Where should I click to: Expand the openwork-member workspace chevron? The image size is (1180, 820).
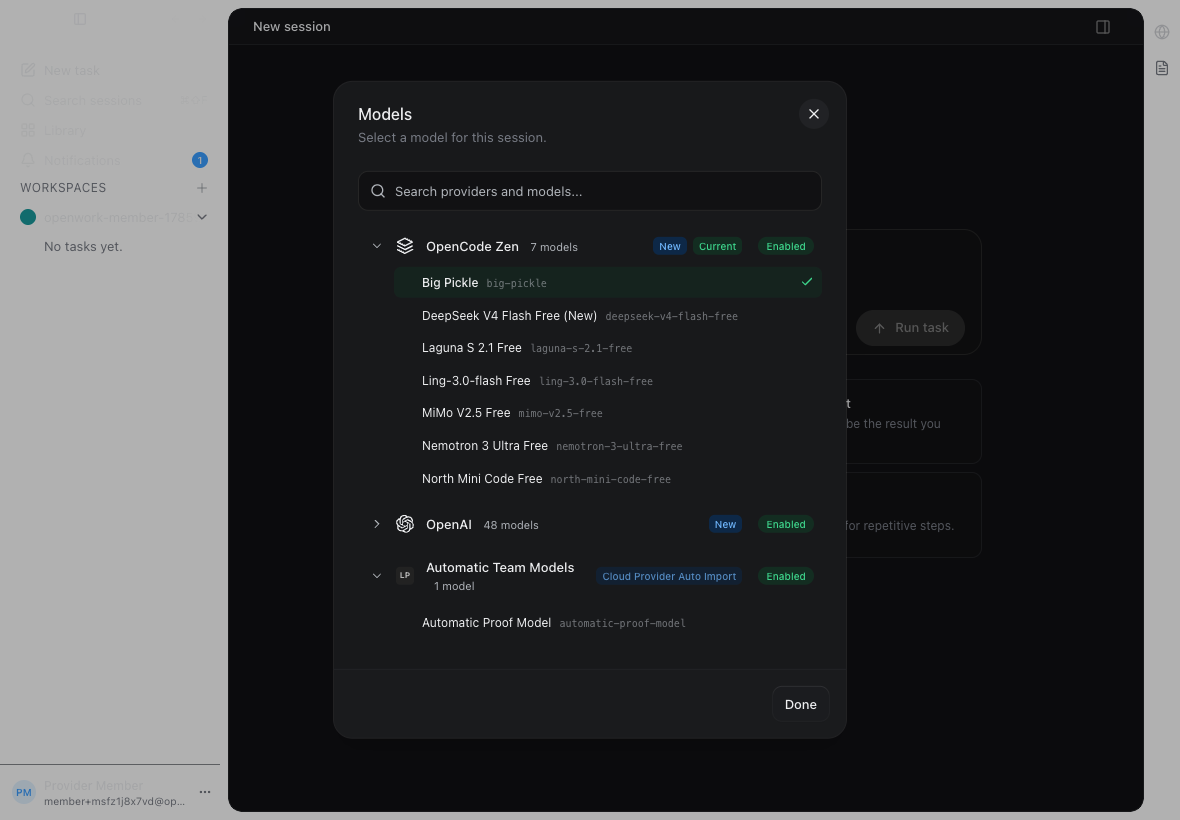tap(202, 217)
